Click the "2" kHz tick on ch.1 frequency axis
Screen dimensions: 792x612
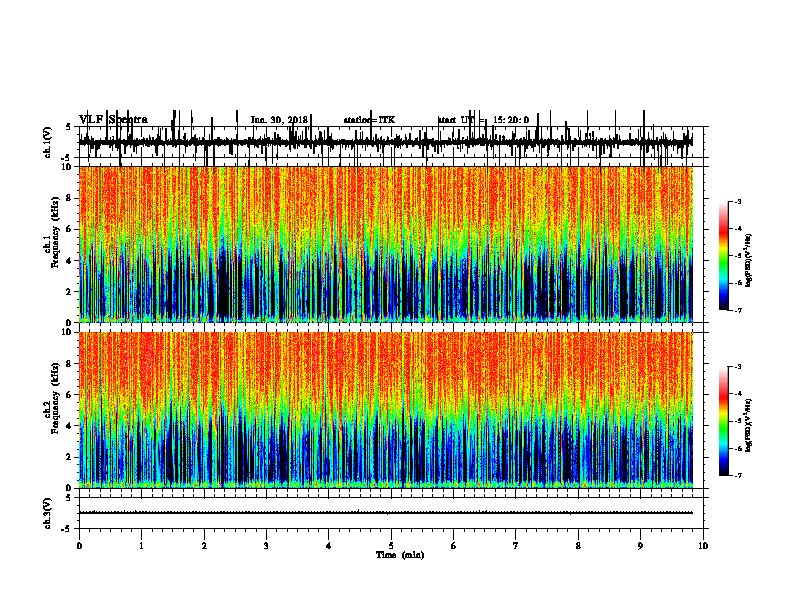coord(69,292)
